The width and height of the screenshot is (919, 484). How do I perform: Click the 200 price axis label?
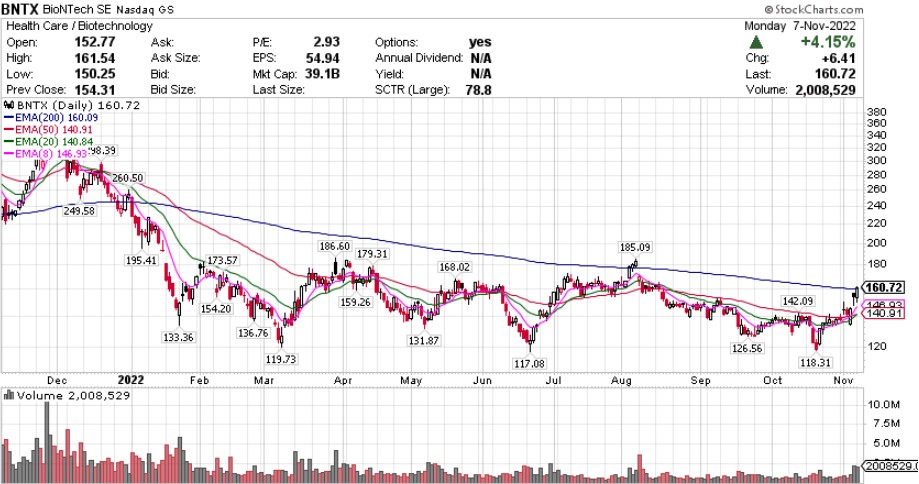876,243
